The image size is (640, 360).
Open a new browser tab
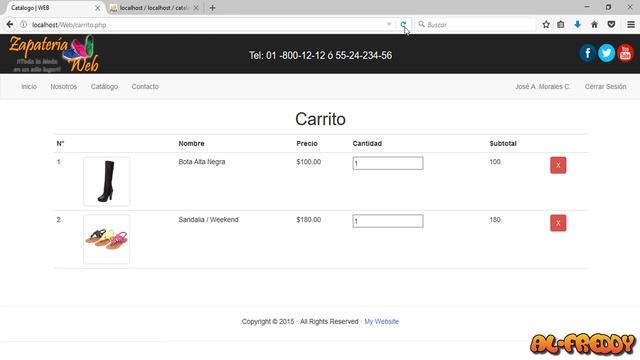pyautogui.click(x=212, y=8)
